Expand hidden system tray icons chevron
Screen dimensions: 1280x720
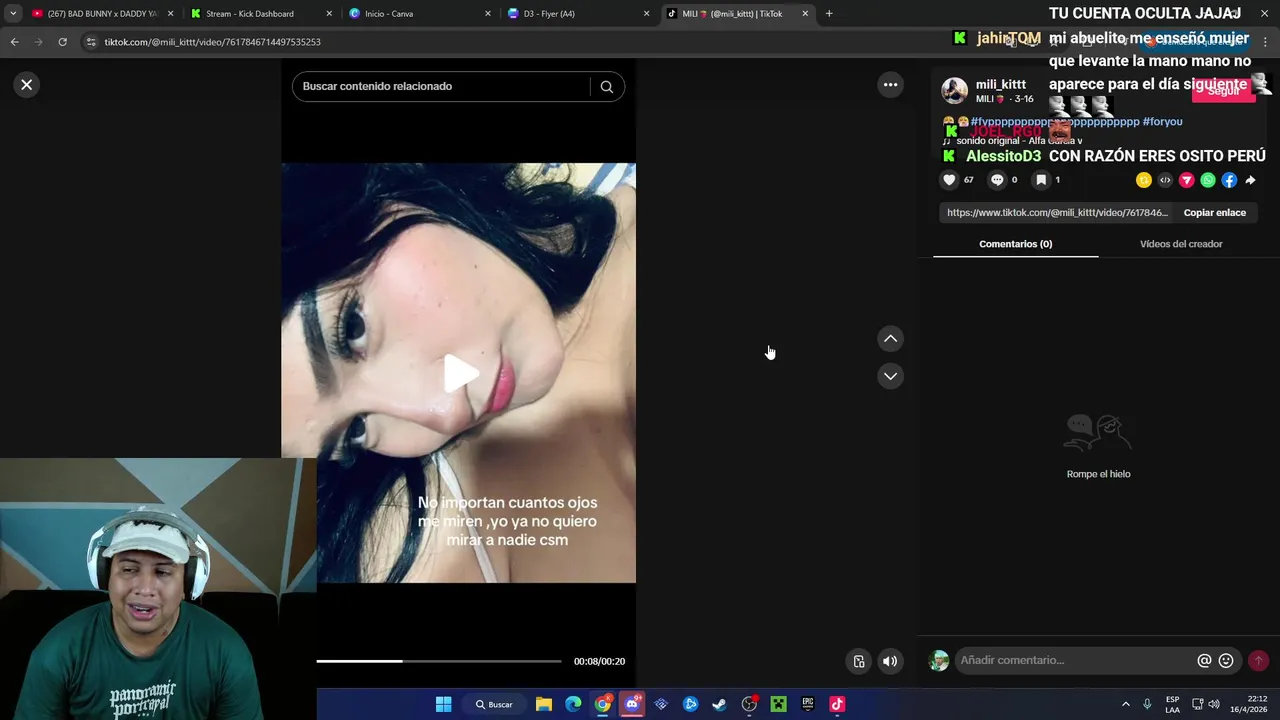point(1125,704)
